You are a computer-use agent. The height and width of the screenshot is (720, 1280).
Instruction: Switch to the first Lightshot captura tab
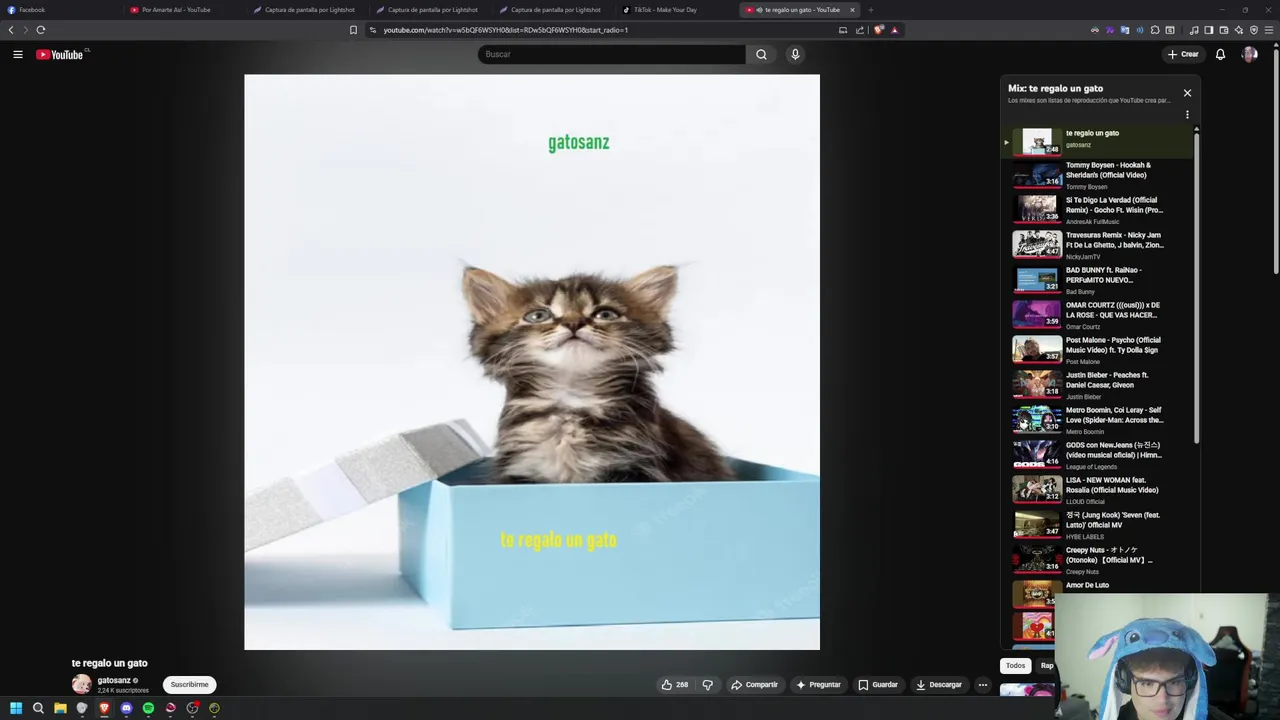(x=307, y=10)
